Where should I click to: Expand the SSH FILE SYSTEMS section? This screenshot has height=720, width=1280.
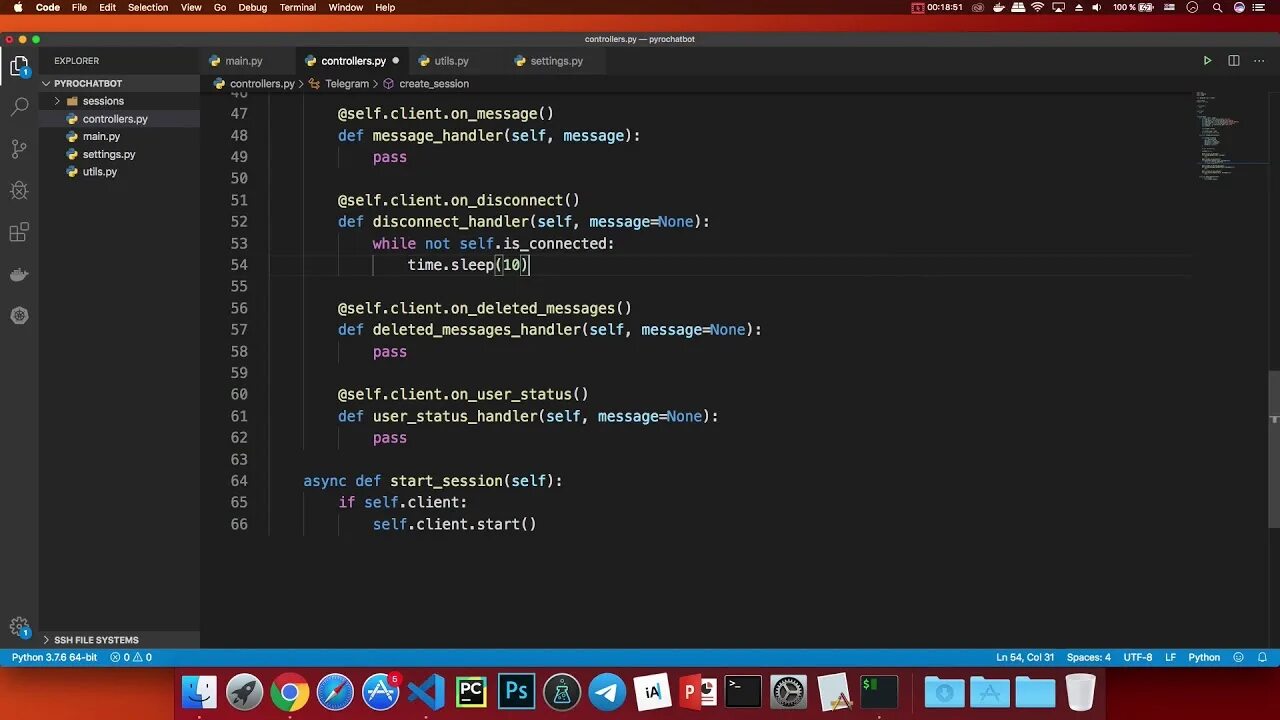[x=120, y=640]
